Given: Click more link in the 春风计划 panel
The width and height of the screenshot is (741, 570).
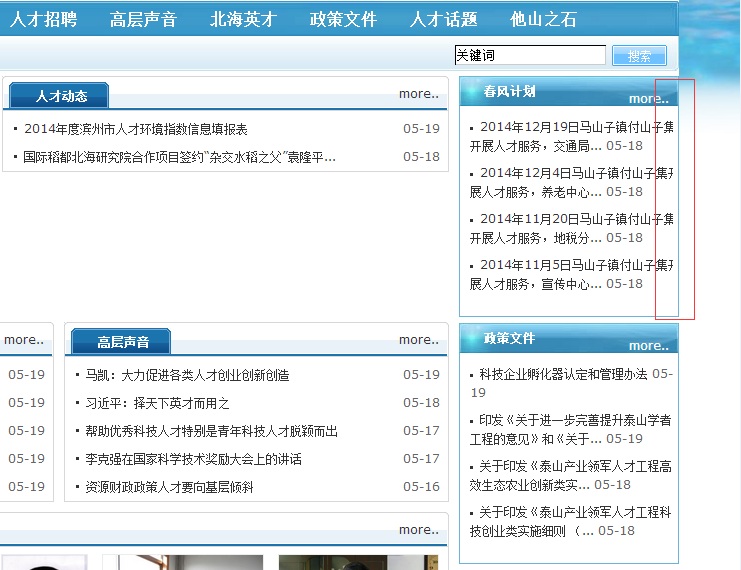Looking at the screenshot, I should pos(647,98).
